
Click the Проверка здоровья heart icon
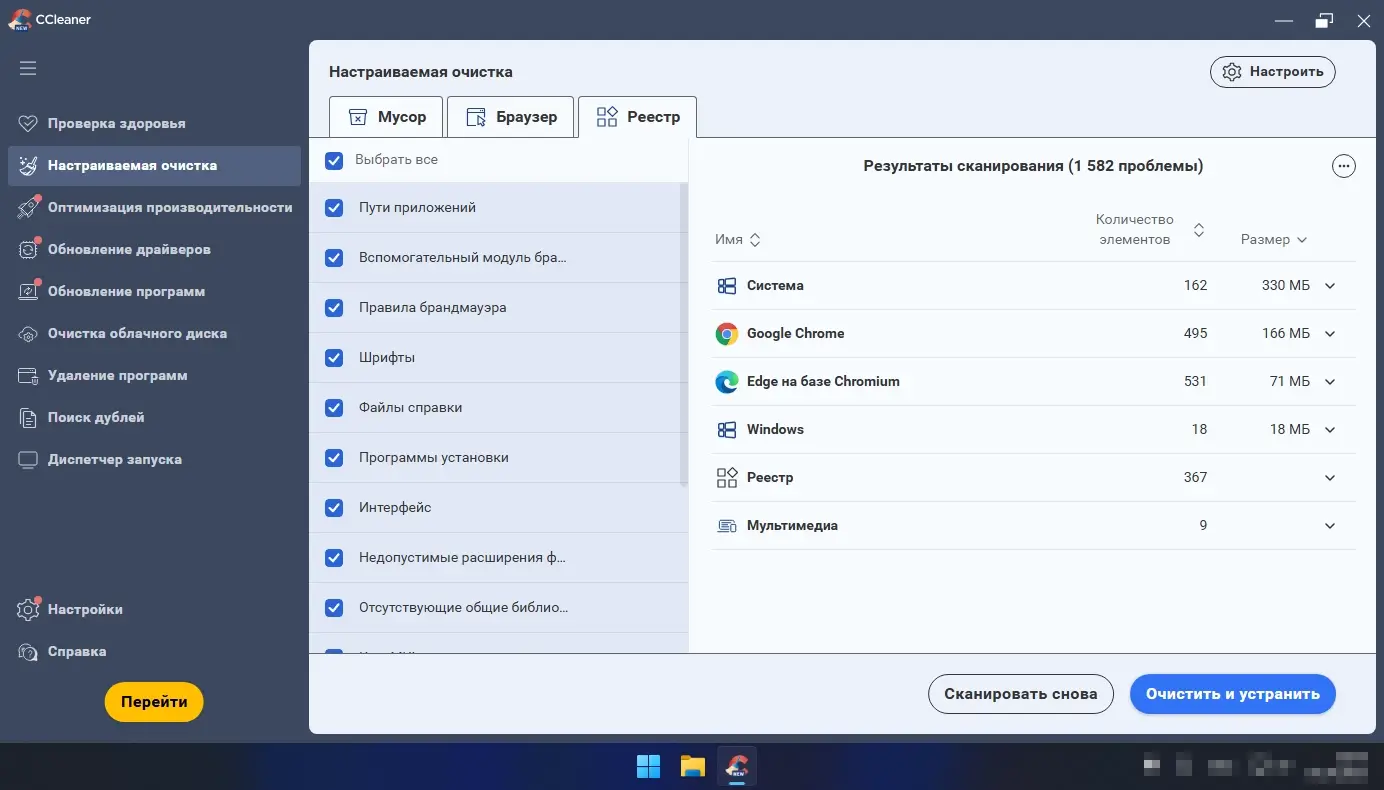point(28,124)
